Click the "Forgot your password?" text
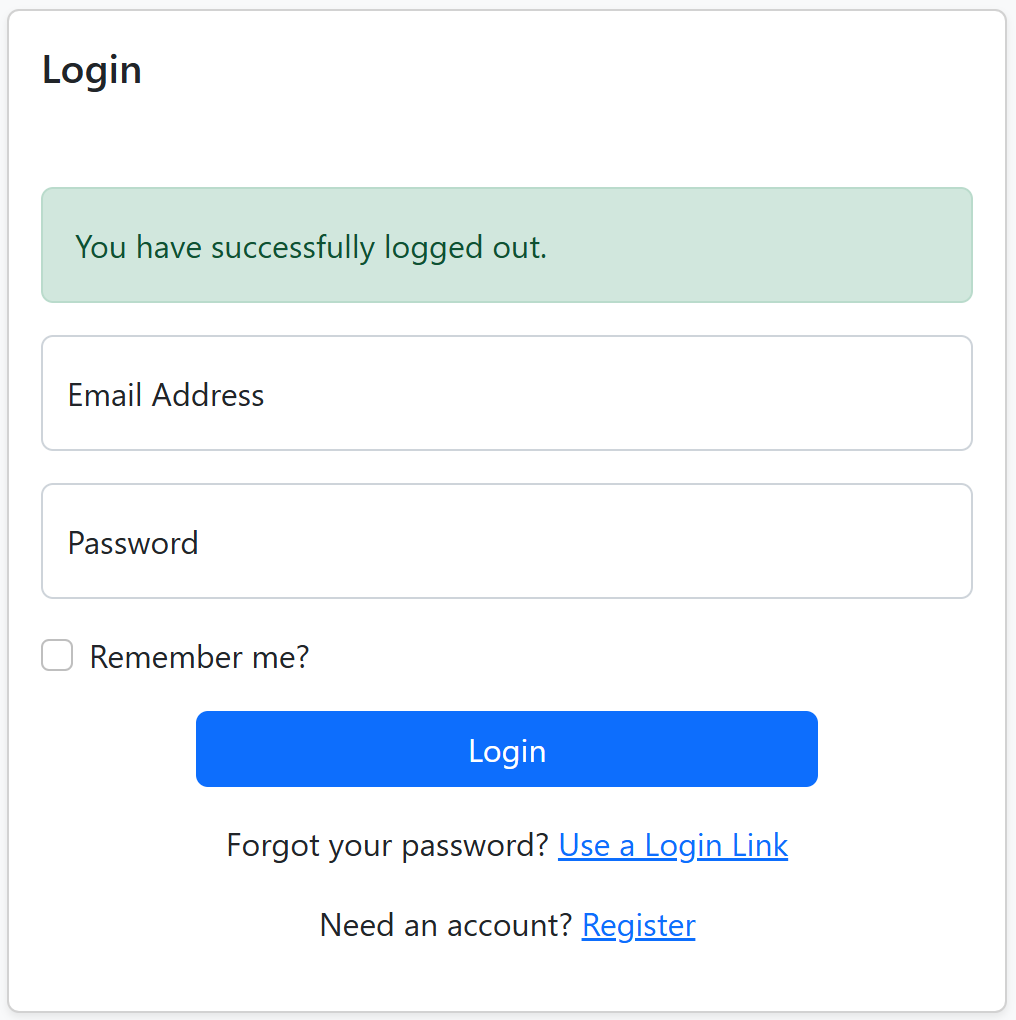The width and height of the screenshot is (1016, 1020). click(x=387, y=845)
